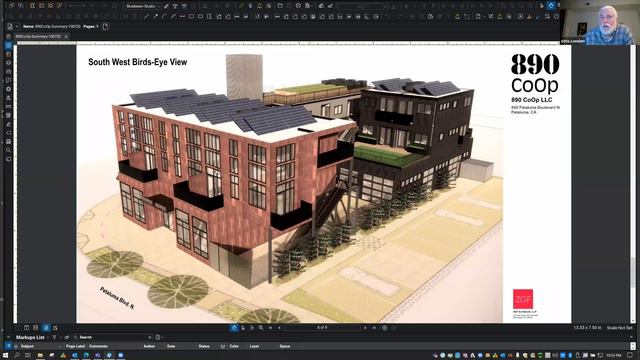Image resolution: width=640 pixels, height=360 pixels.
Task: Go to previous page arrow
Action: [x=279, y=328]
